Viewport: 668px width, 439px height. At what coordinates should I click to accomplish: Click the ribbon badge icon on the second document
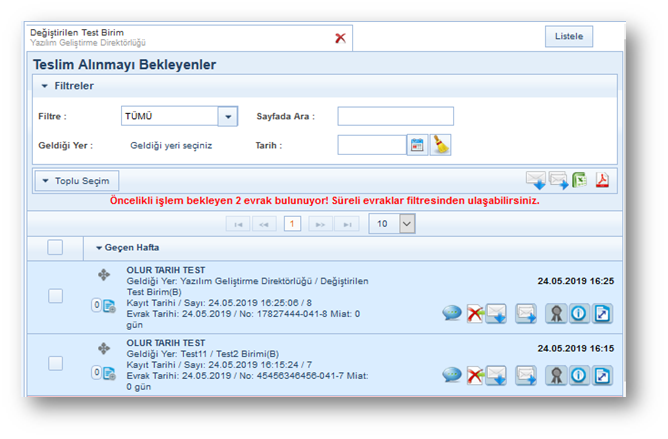pyautogui.click(x=555, y=376)
